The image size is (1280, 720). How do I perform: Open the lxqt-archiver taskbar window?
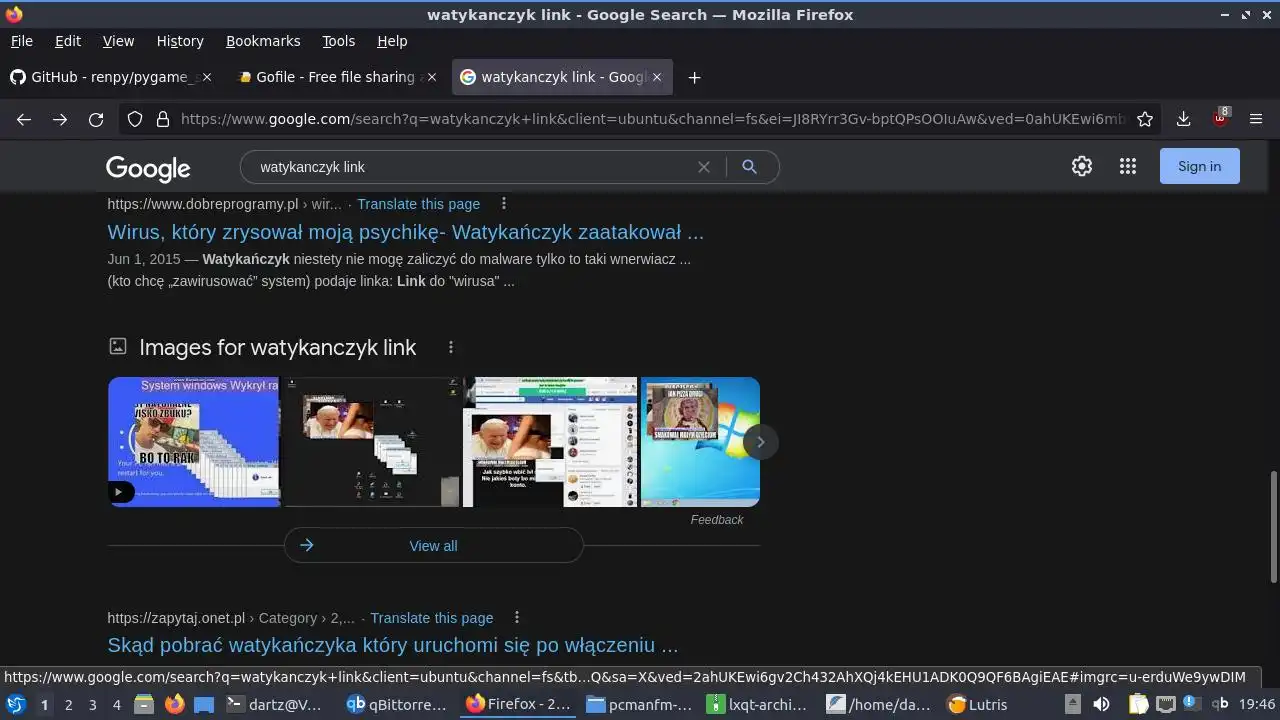(x=759, y=704)
